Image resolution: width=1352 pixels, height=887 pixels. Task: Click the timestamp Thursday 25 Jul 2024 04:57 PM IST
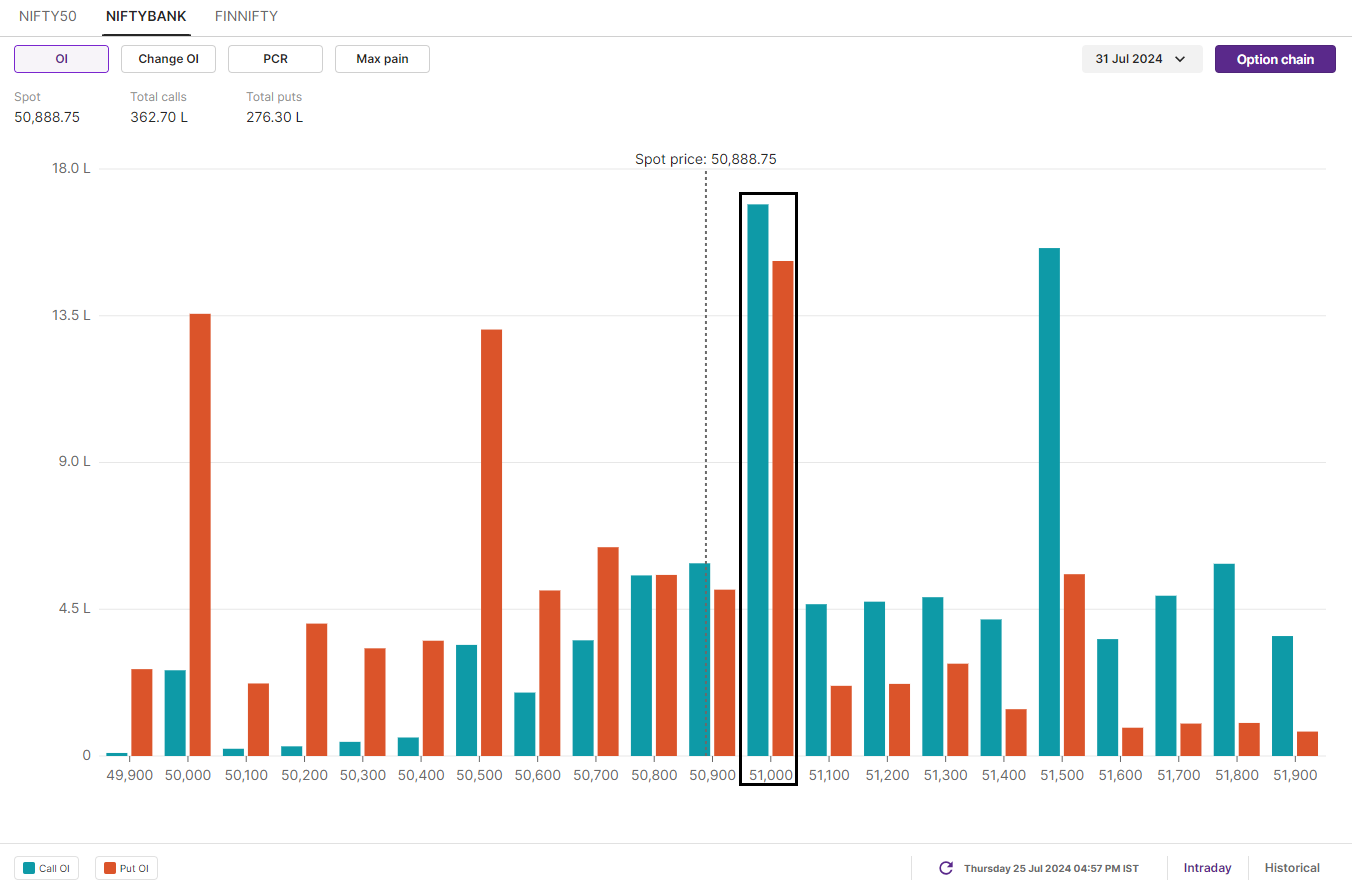pos(1051,868)
